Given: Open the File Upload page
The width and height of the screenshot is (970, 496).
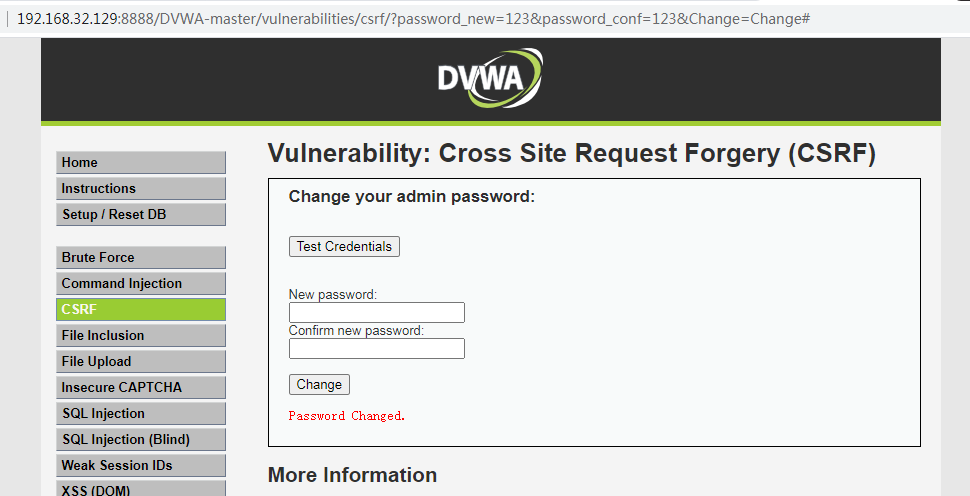Looking at the screenshot, I should (141, 361).
